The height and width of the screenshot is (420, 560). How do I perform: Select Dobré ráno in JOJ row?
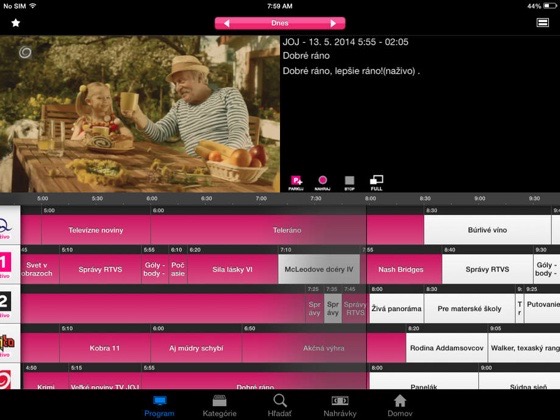254,381
